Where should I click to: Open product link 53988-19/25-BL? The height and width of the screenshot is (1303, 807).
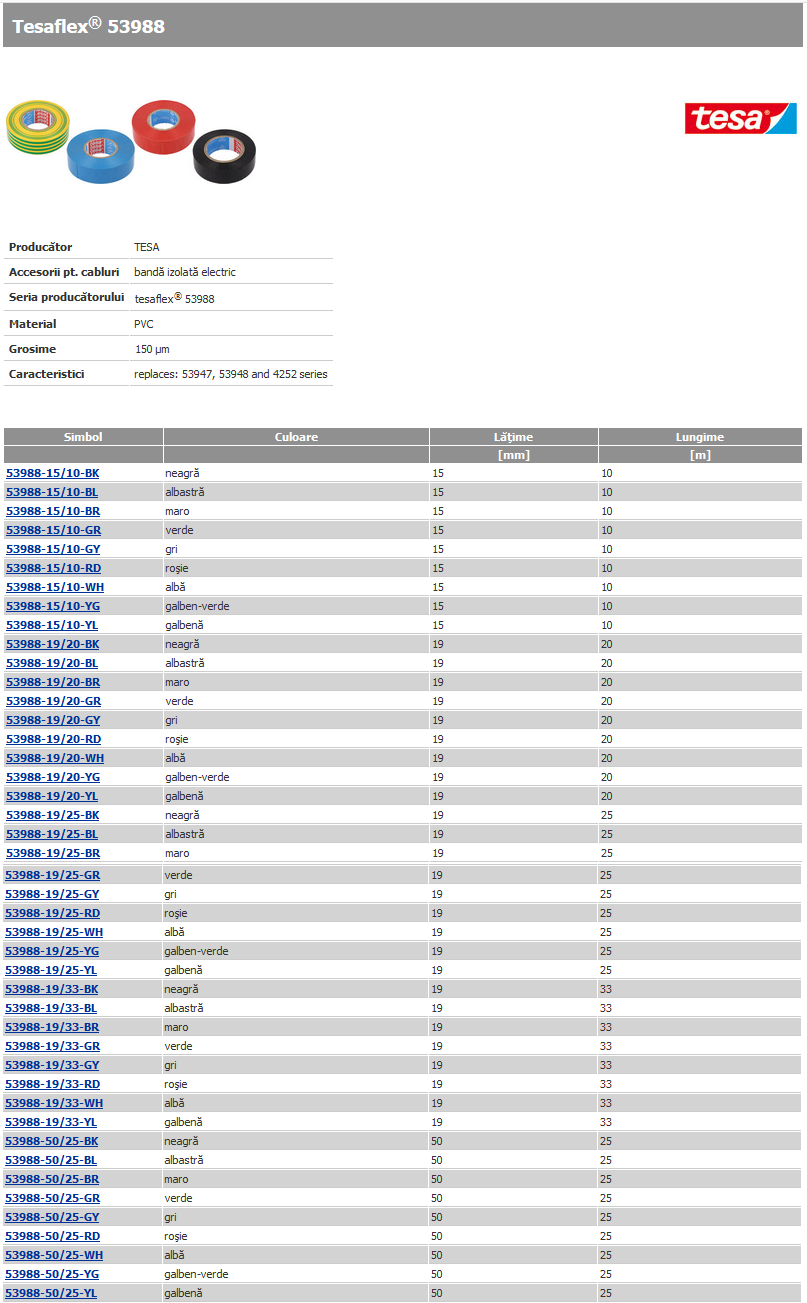pos(52,834)
